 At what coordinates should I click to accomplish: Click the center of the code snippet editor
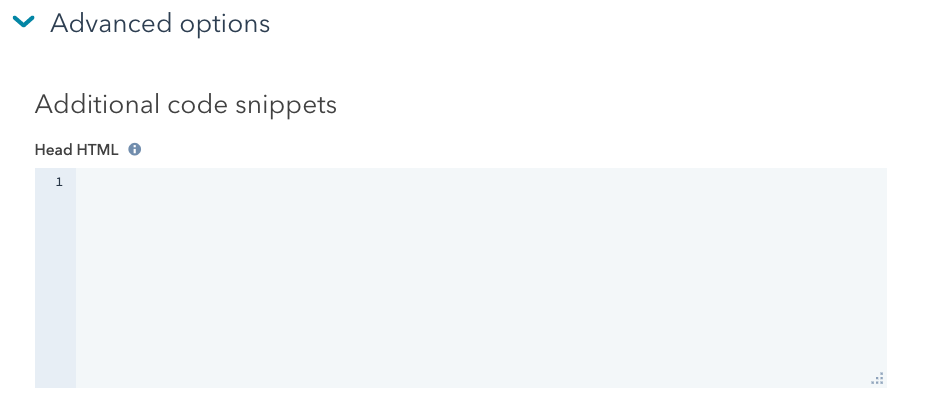[x=480, y=278]
